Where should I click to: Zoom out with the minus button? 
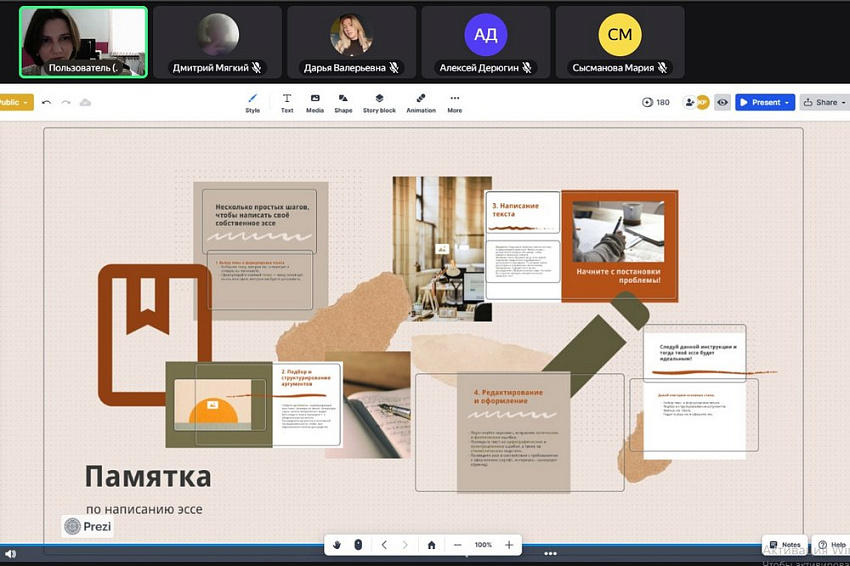coord(457,545)
